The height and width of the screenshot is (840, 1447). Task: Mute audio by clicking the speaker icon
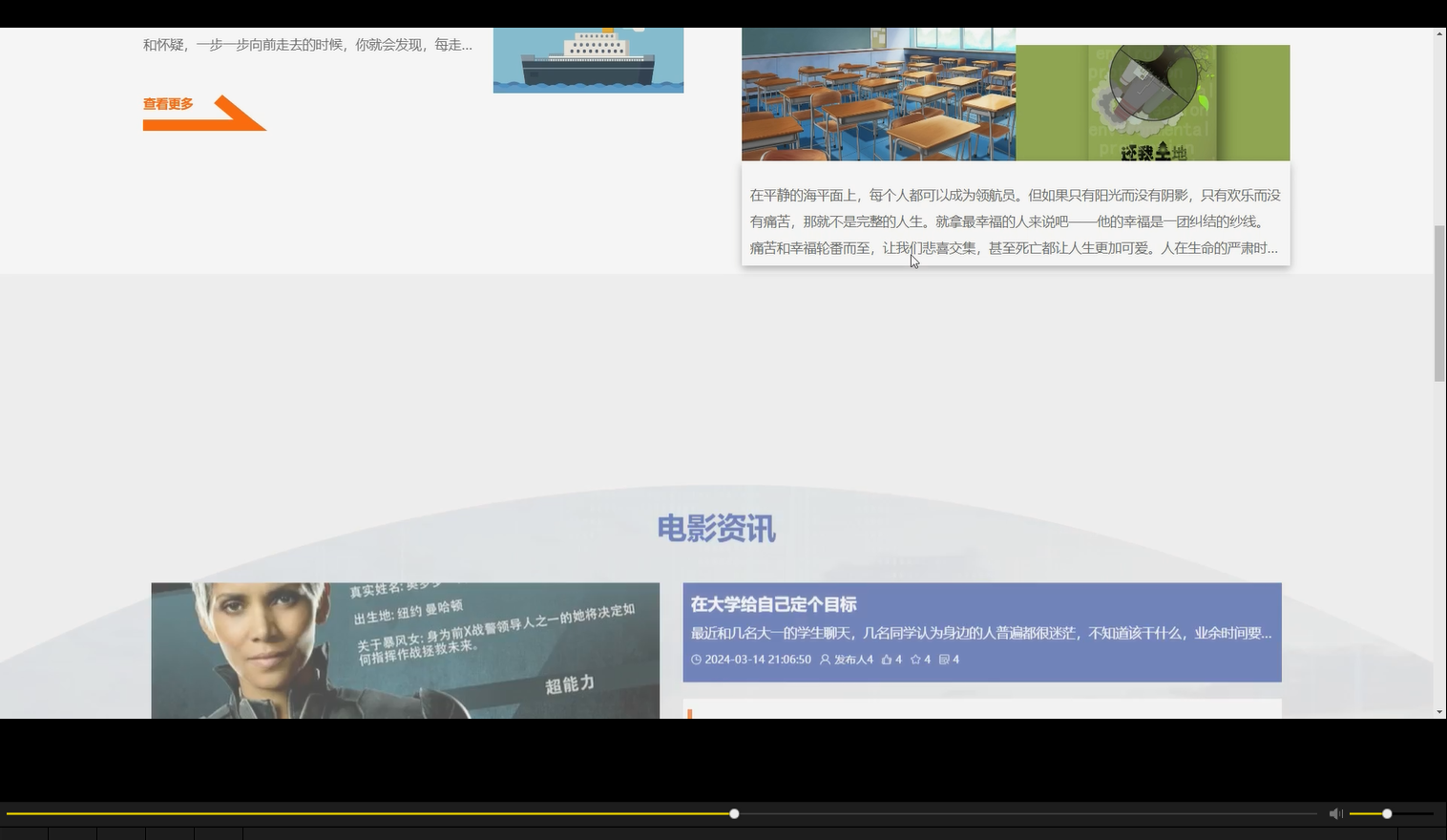[x=1335, y=813]
